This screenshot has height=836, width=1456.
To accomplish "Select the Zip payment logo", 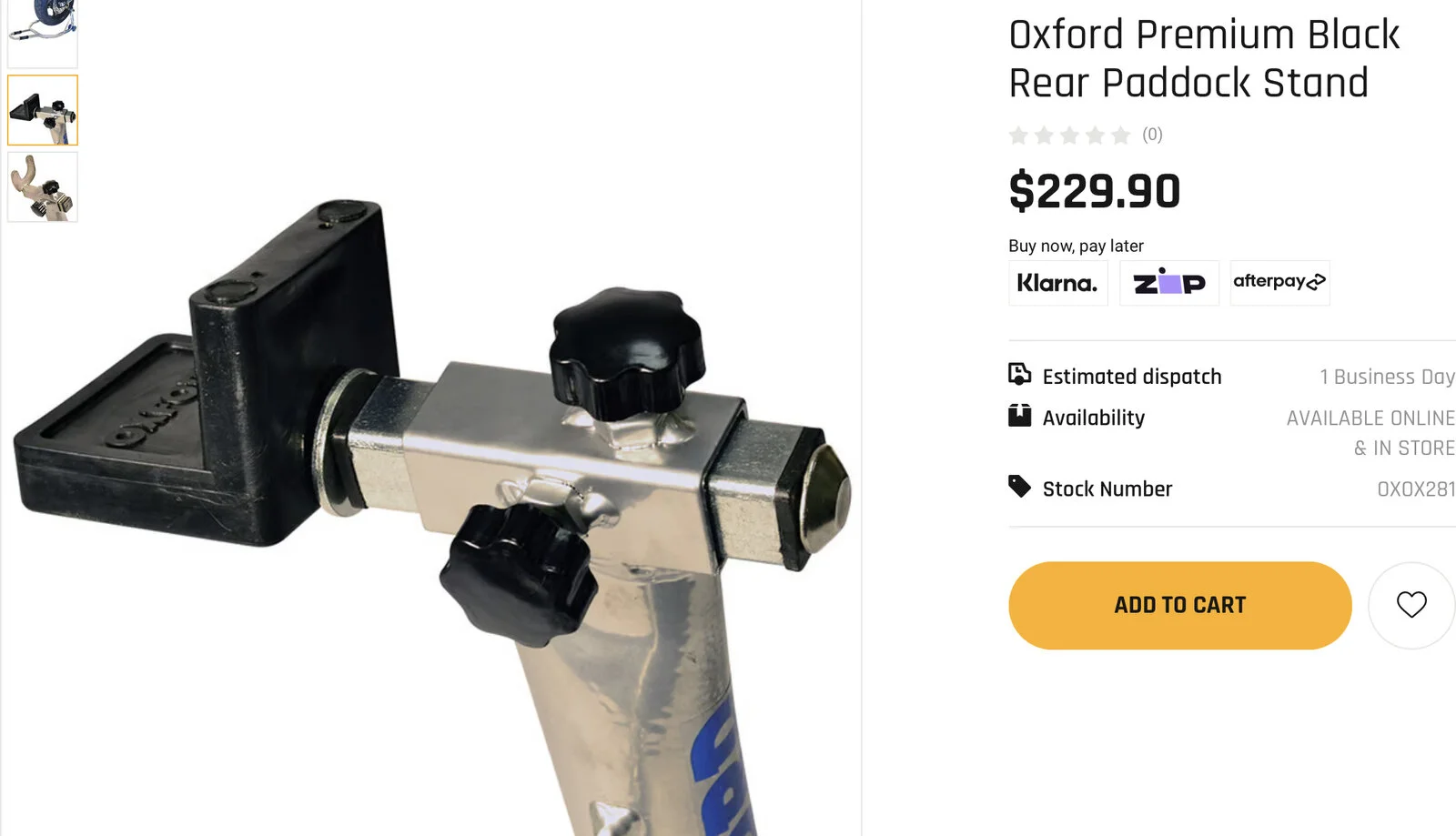I will [x=1168, y=283].
